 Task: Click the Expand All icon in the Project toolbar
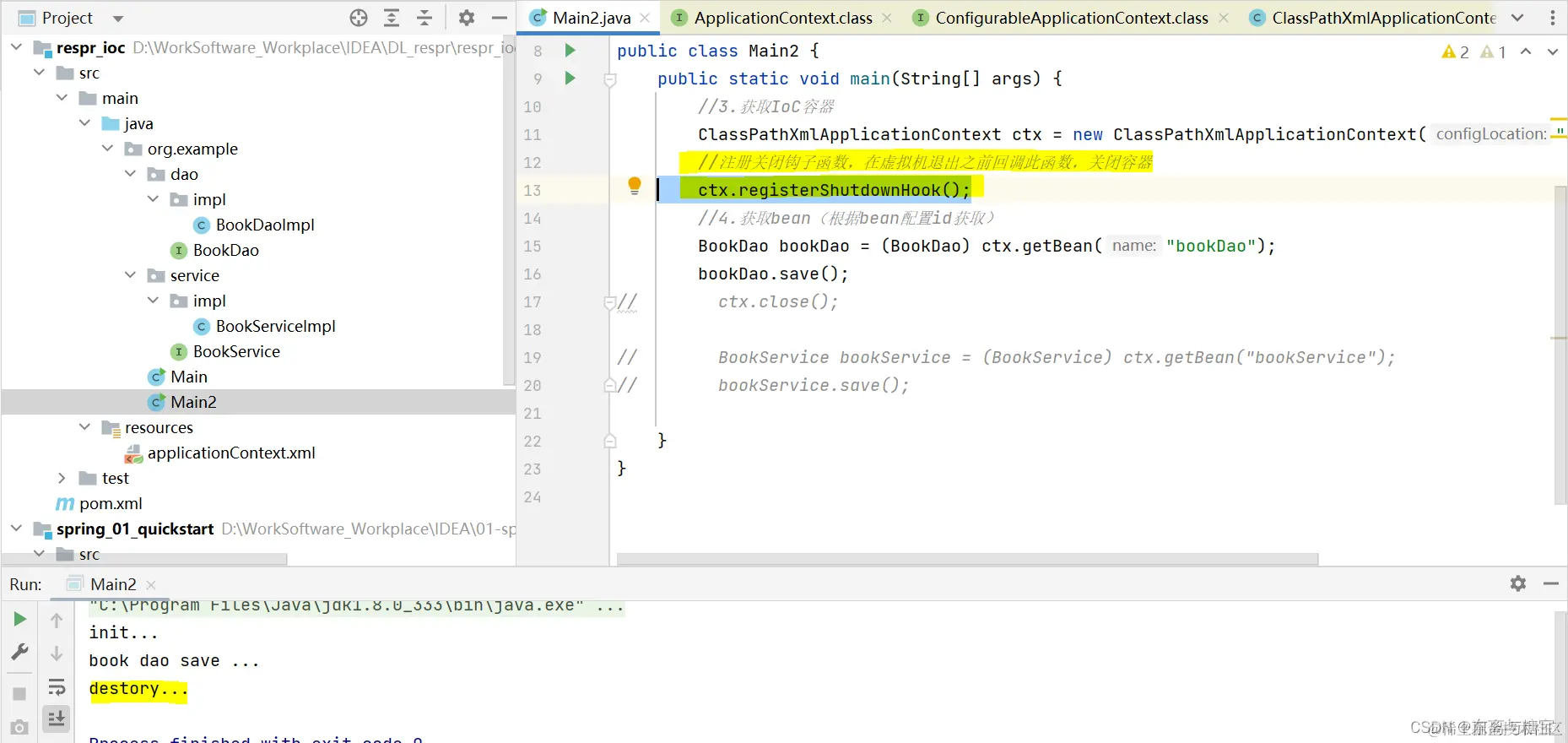pos(392,18)
